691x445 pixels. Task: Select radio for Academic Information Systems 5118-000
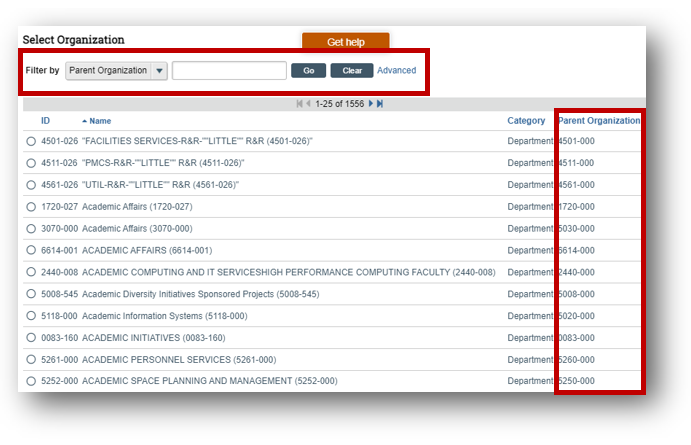(31, 316)
